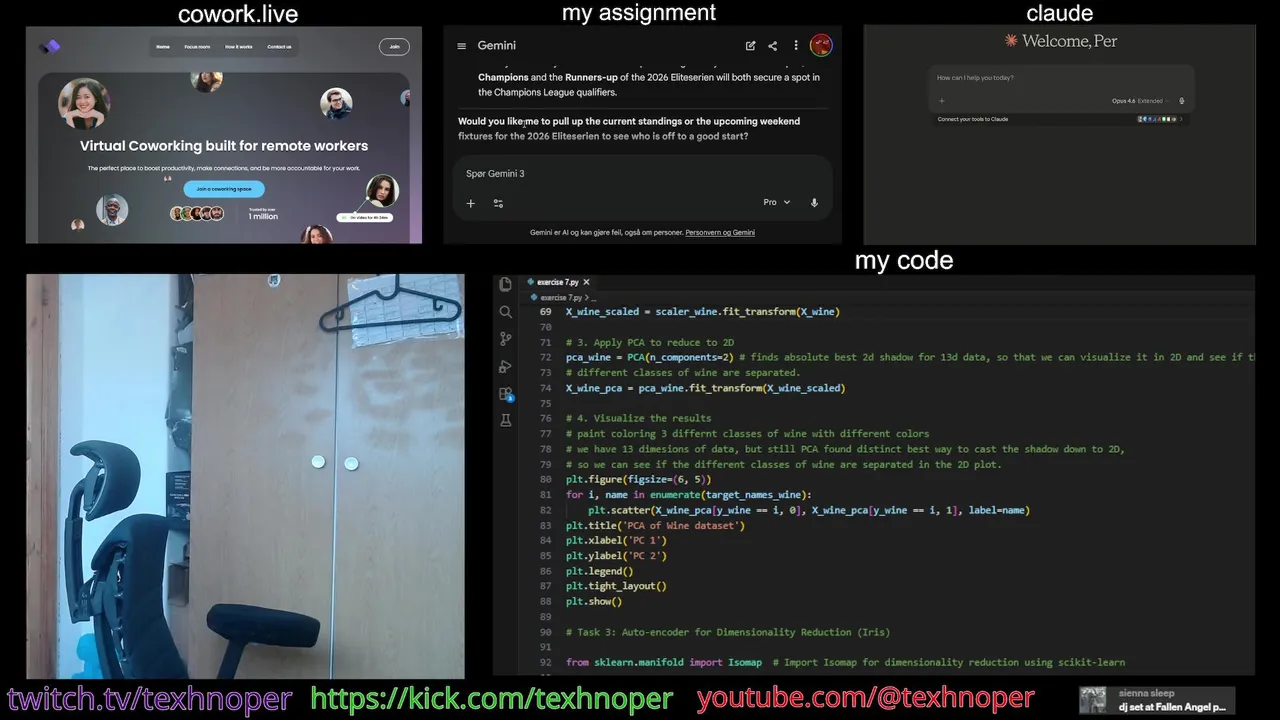Viewport: 1280px width, 720px height.
Task: Click the plus attachment icon in Claude
Action: point(941,101)
